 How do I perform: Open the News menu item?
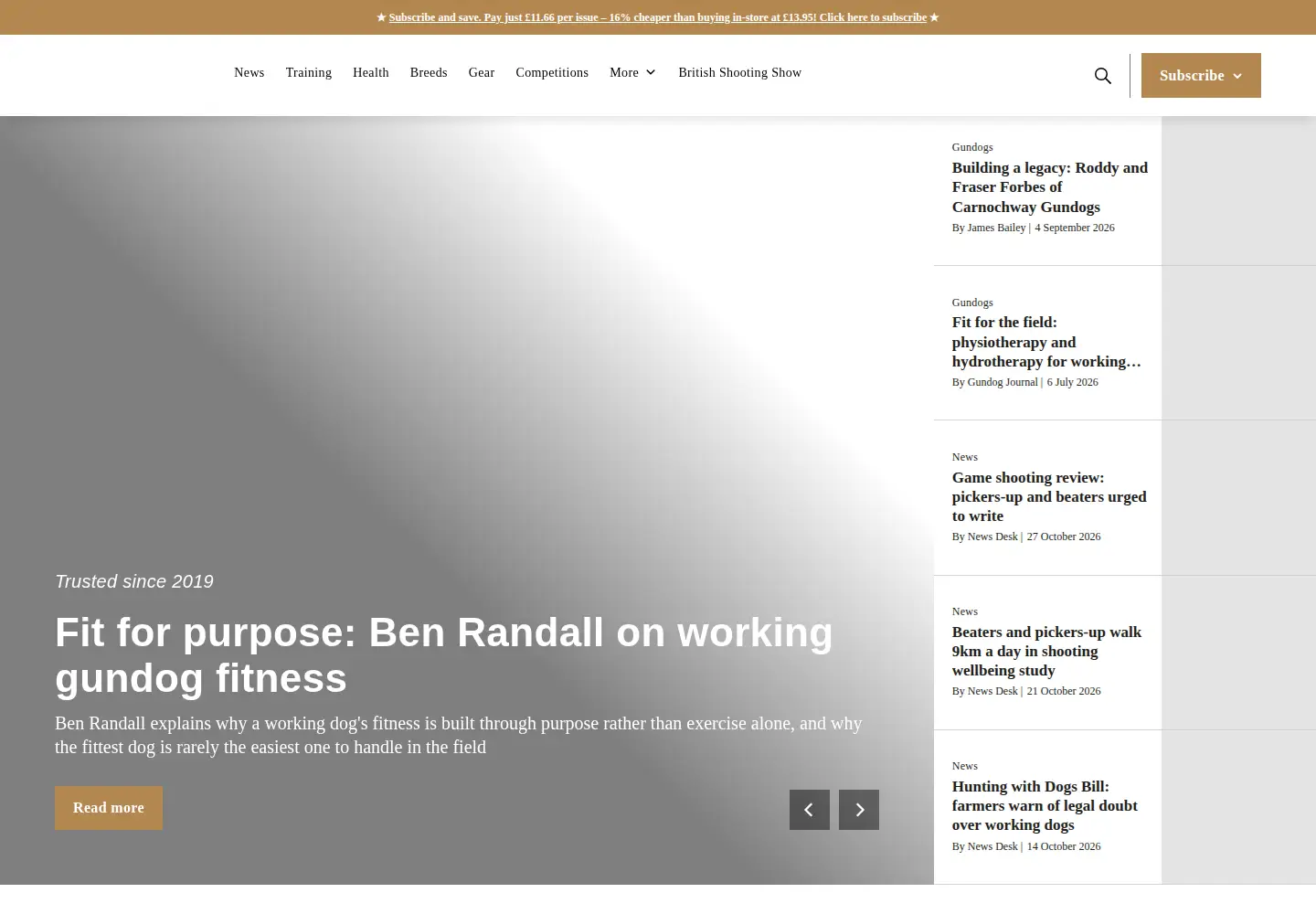click(249, 72)
